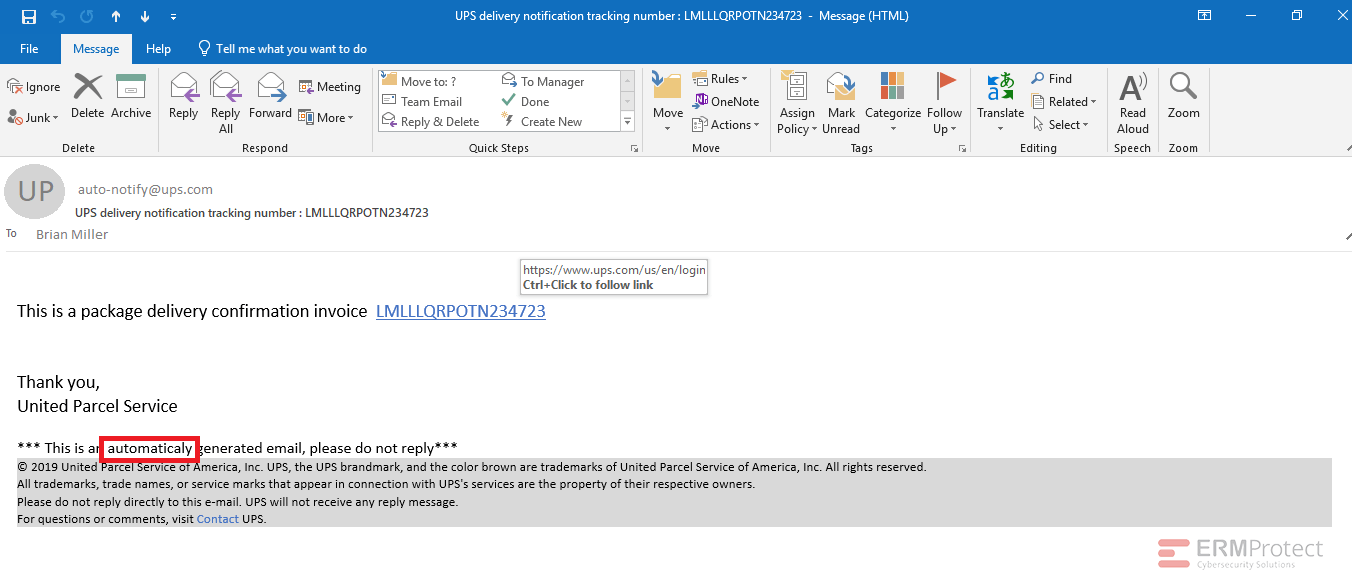Click the Save icon in title bar

click(28, 16)
